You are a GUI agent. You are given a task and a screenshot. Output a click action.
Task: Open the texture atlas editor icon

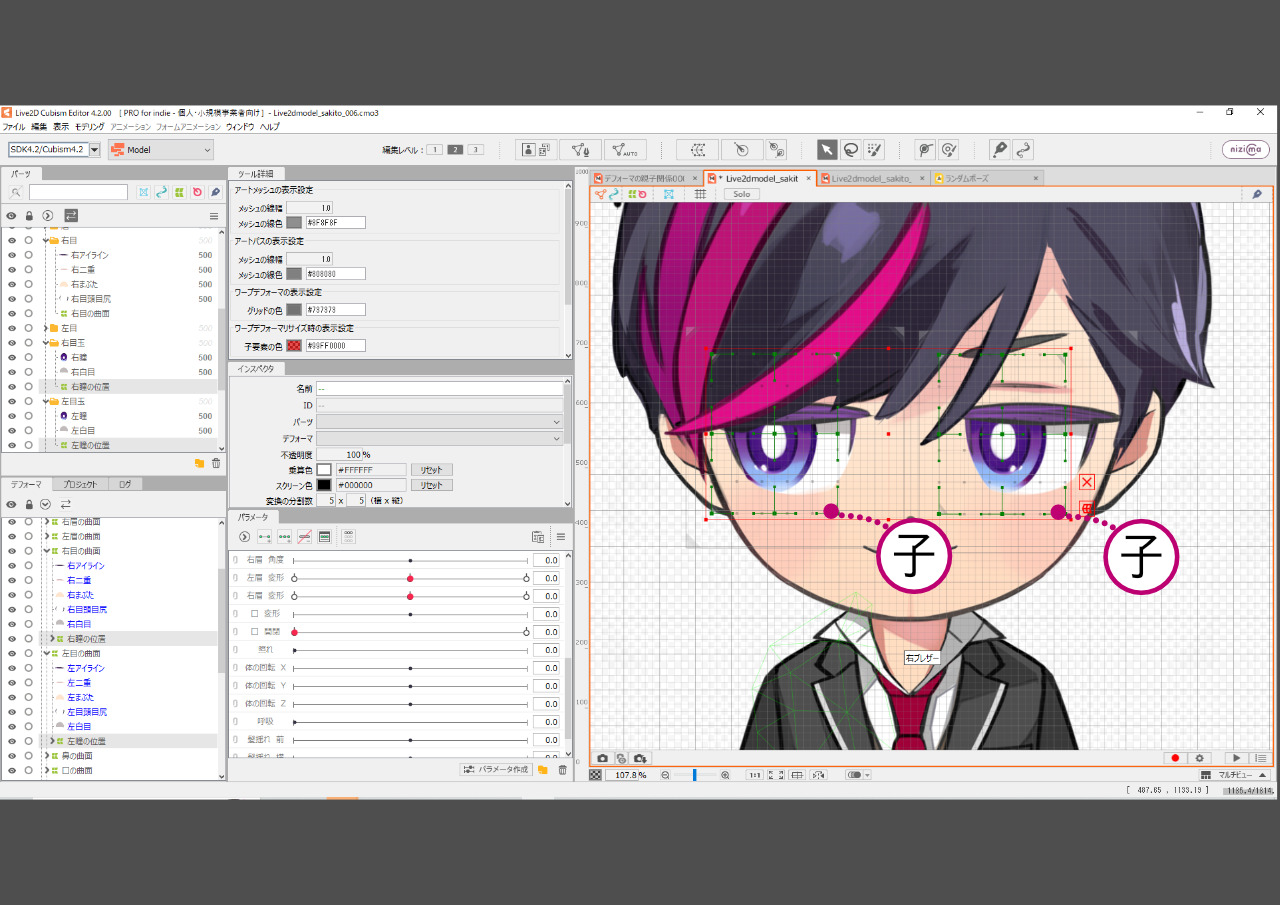[537, 150]
